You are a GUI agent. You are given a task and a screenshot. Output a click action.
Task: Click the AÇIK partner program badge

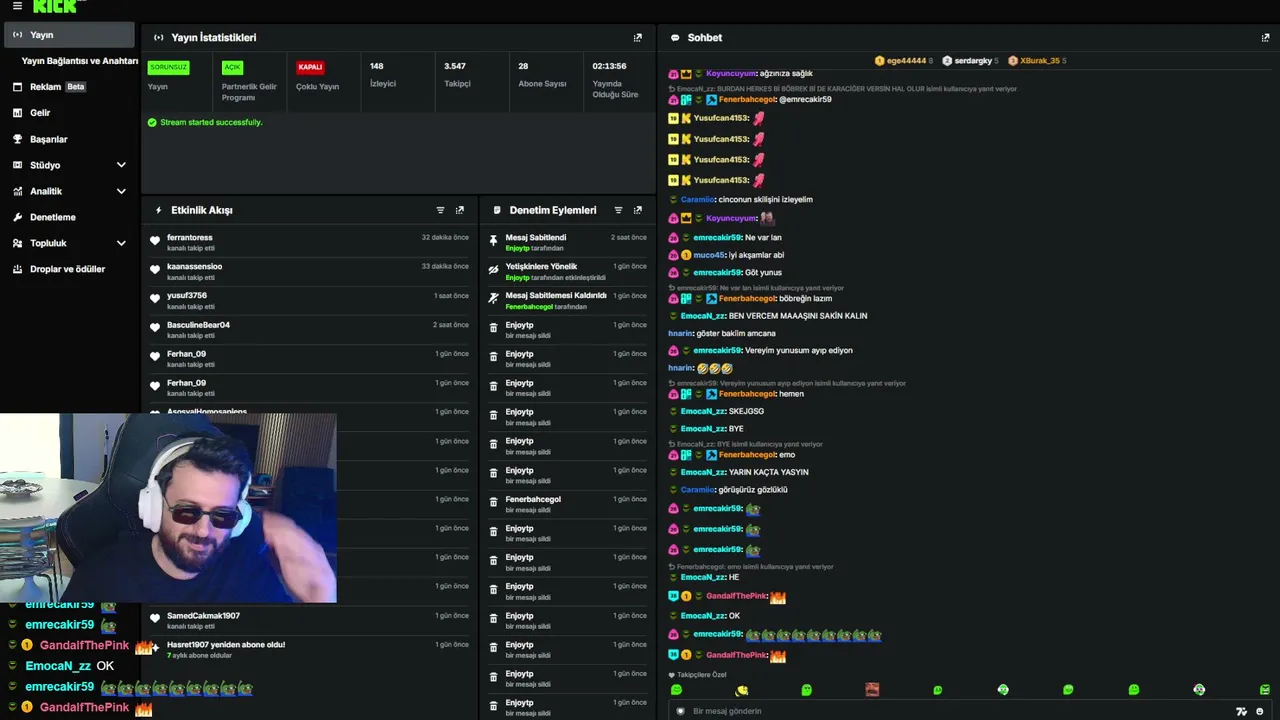[x=232, y=67]
